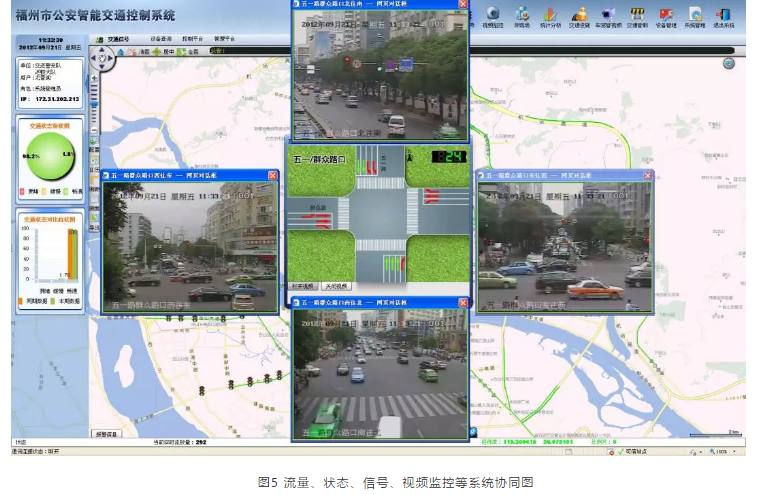Open the 系统管理 system management icon
Image resolution: width=771 pixels, height=495 pixels.
[695, 16]
